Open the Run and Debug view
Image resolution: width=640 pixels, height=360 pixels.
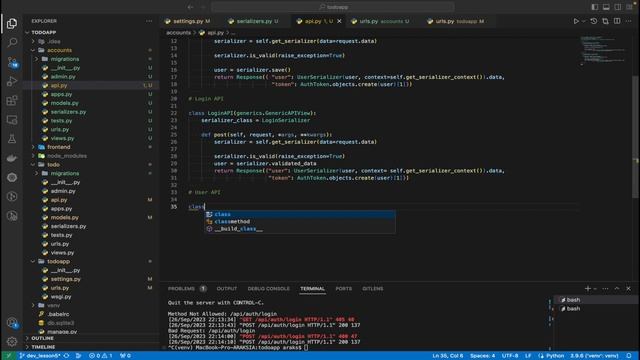click(12, 81)
